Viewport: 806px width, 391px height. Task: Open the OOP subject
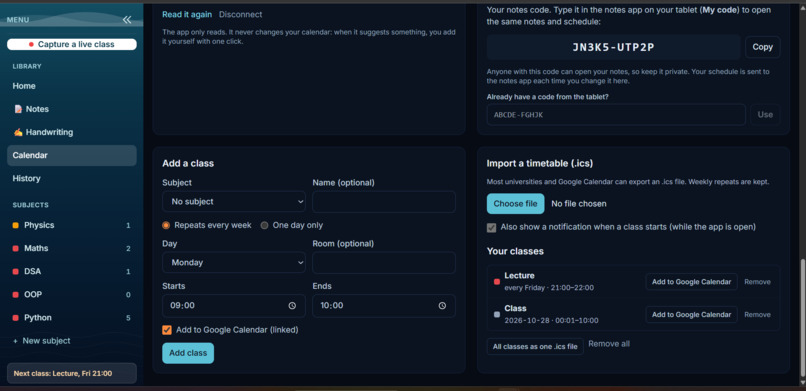pos(72,294)
